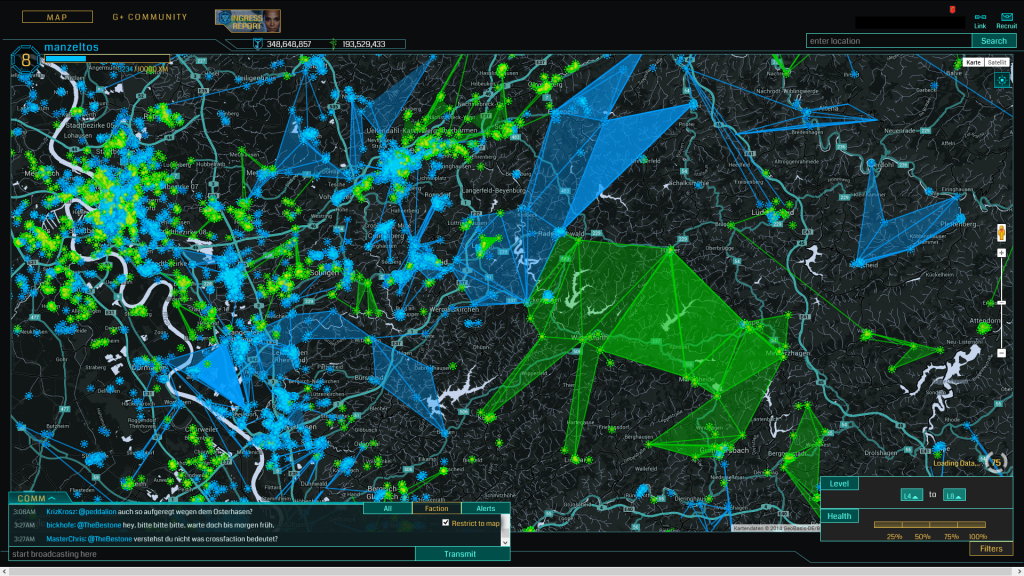Open the L4 minimum level dropdown
Viewport: 1024px width, 576px height.
pyautogui.click(x=911, y=494)
